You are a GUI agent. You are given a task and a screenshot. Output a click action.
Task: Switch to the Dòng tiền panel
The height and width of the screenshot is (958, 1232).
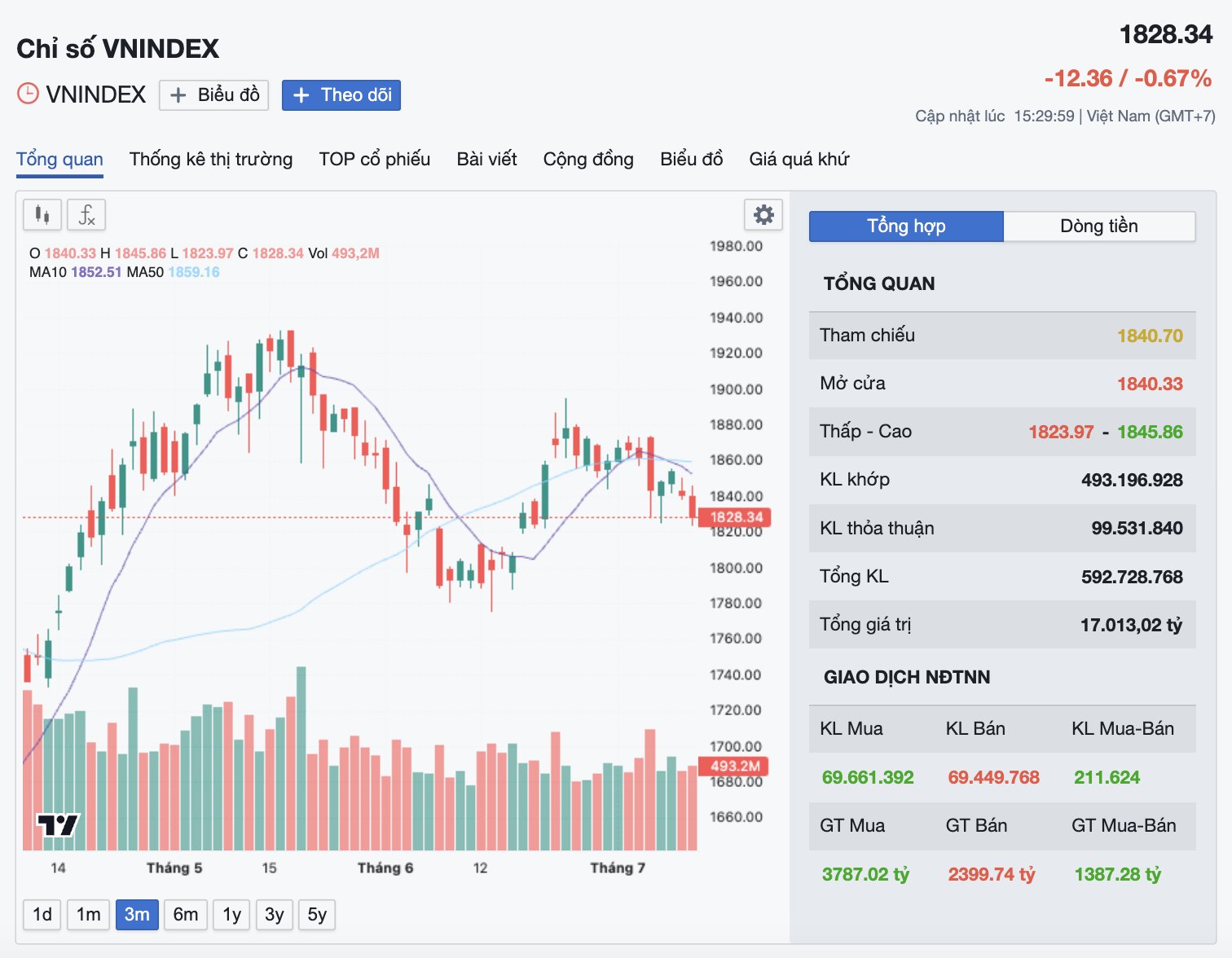(x=1099, y=226)
